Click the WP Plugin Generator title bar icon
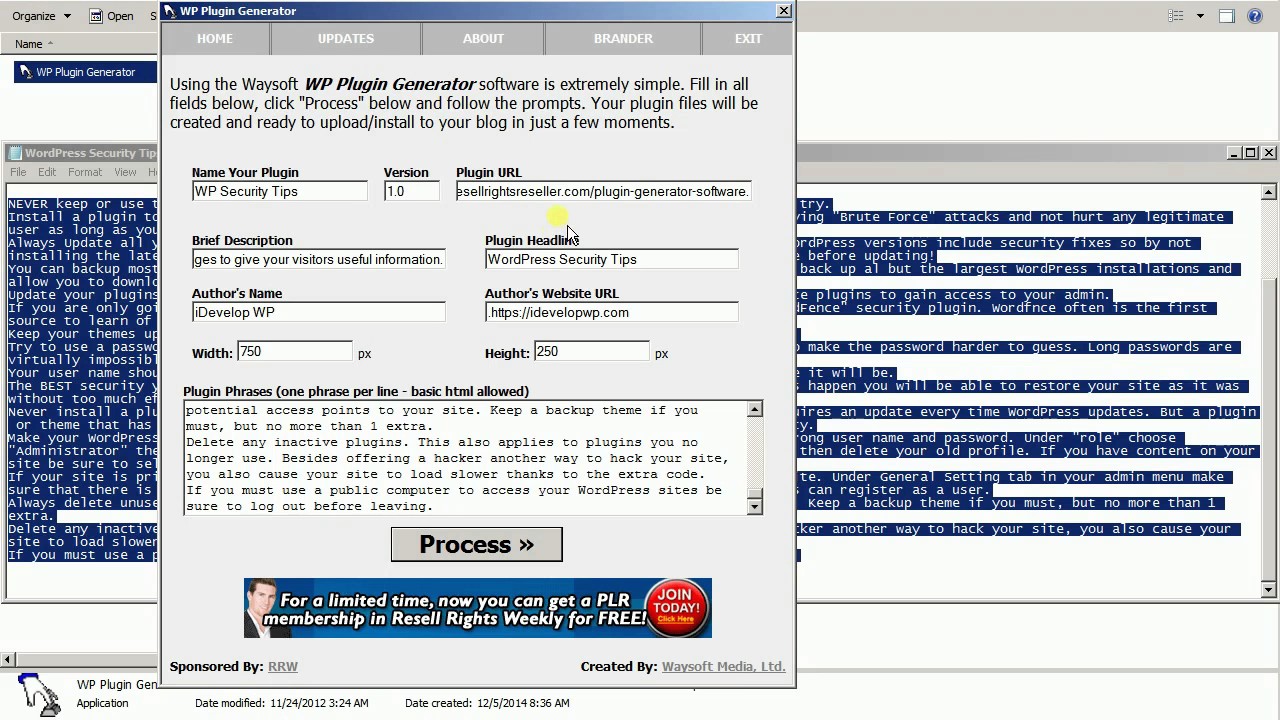Image resolution: width=1280 pixels, height=720 pixels. [170, 11]
